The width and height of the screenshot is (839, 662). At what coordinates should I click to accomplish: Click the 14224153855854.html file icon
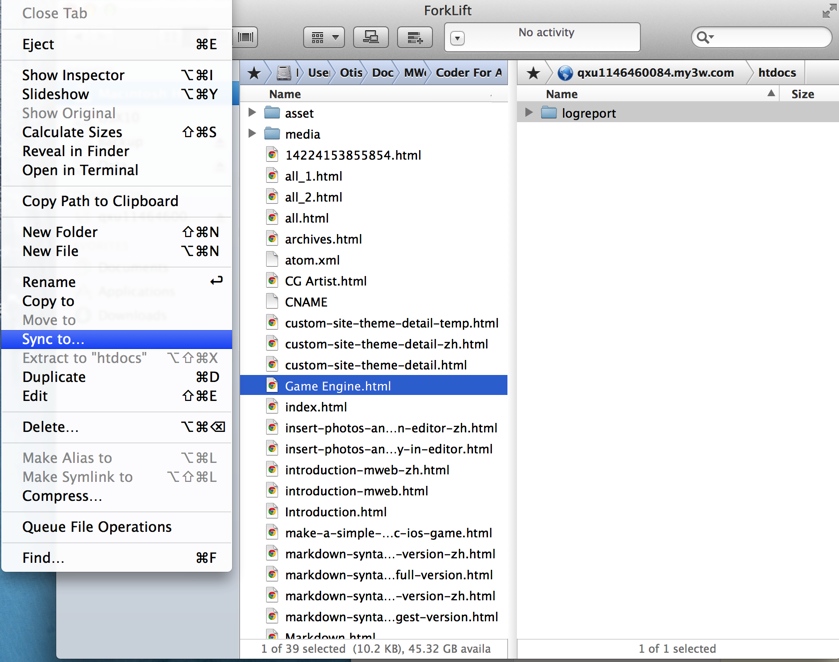pyautogui.click(x=272, y=155)
